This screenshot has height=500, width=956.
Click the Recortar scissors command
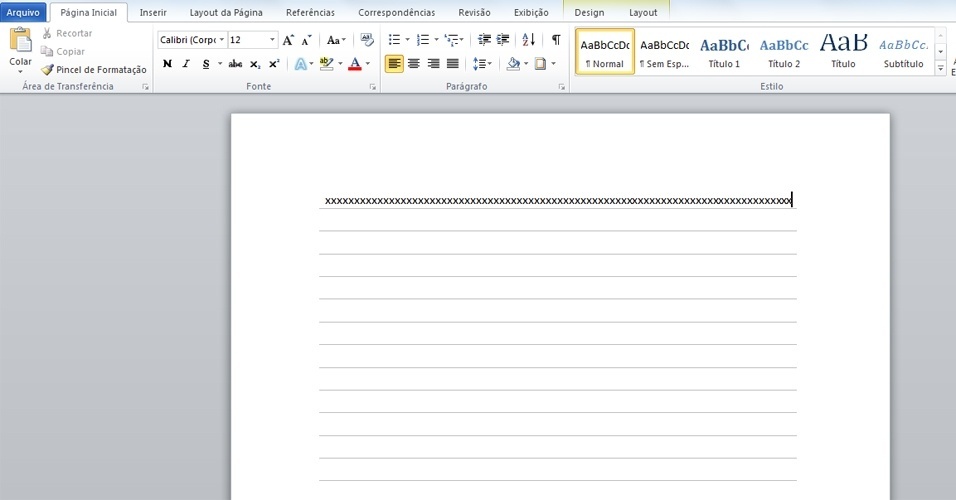67,34
